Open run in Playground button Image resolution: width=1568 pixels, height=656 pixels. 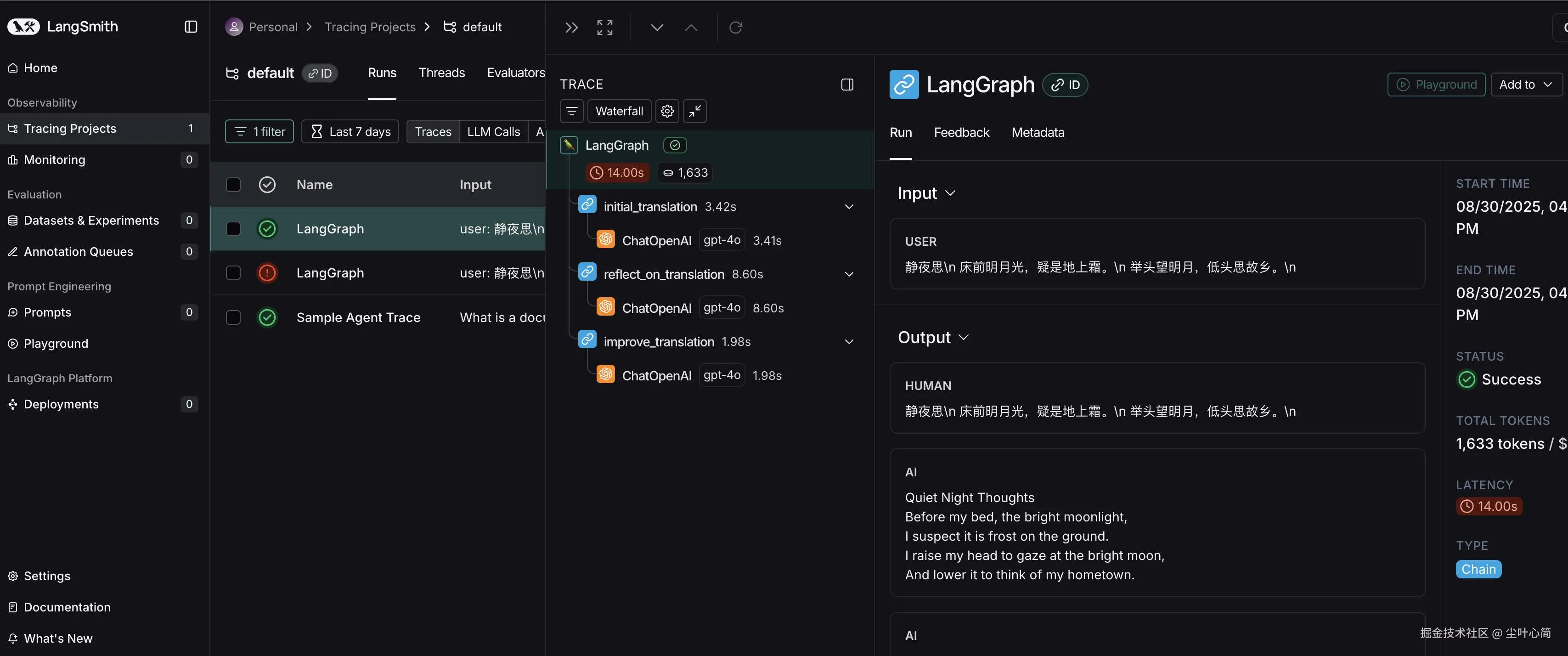click(x=1436, y=85)
